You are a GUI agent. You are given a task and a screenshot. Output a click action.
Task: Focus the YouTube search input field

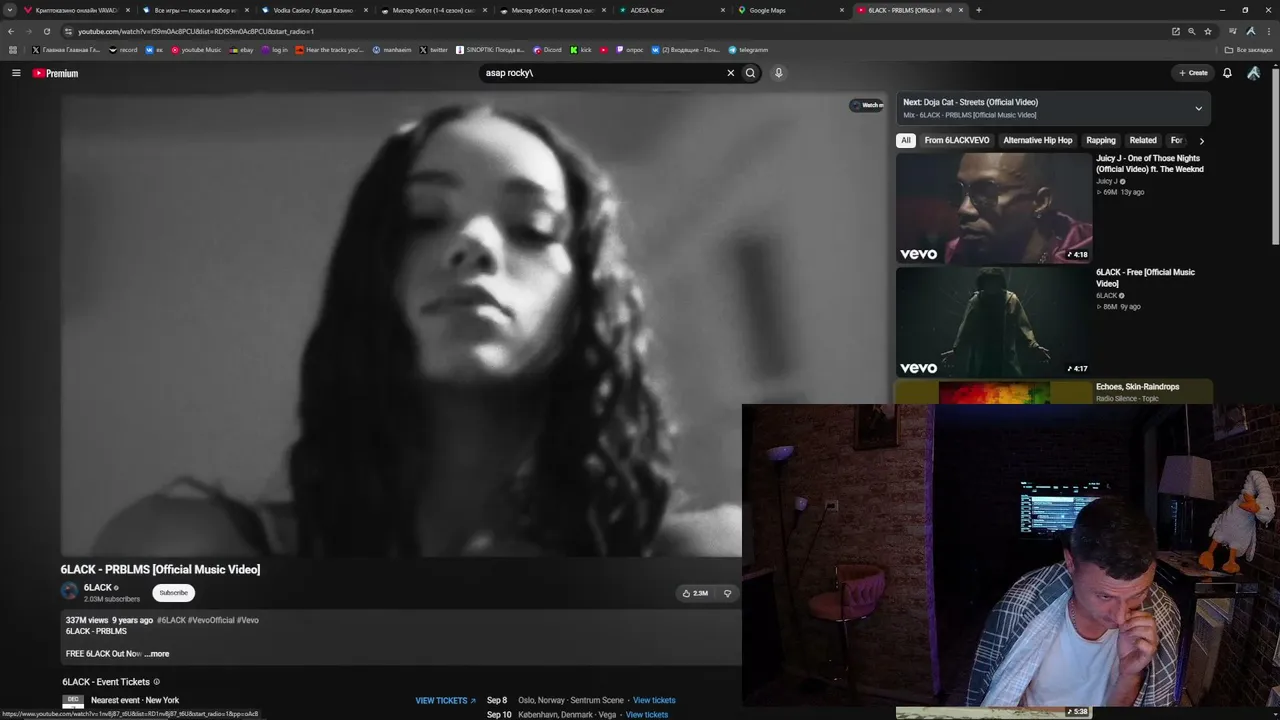pos(603,73)
